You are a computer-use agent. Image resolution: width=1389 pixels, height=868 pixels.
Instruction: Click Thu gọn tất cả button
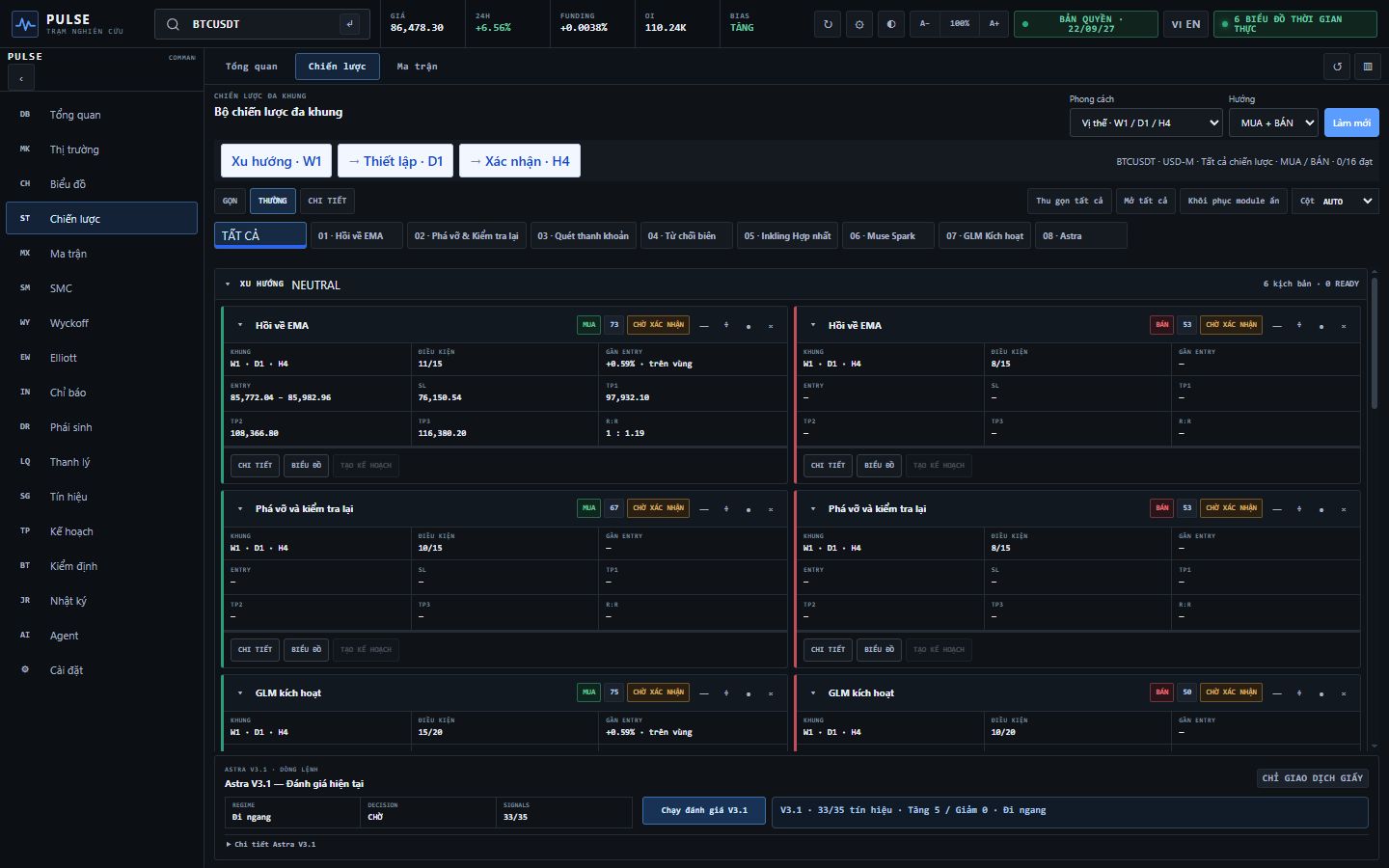tap(1069, 201)
